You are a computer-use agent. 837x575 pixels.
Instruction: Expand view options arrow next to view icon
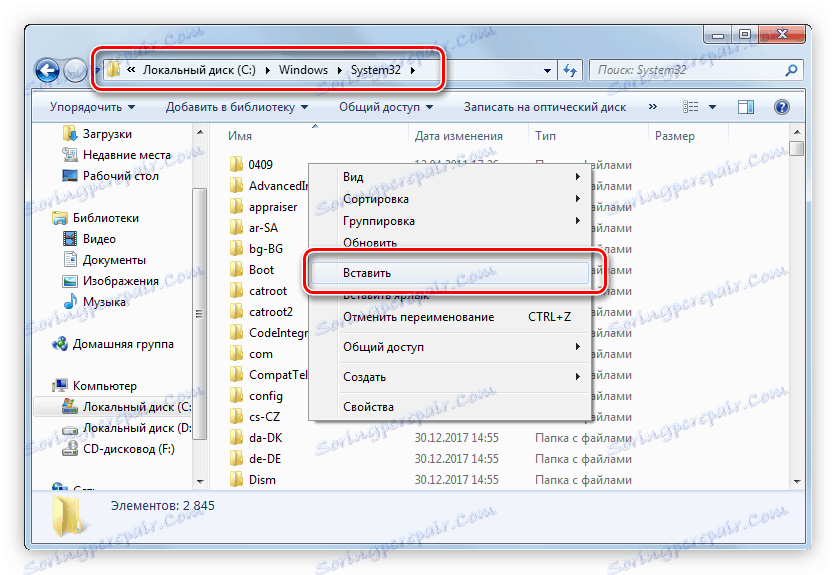[712, 107]
